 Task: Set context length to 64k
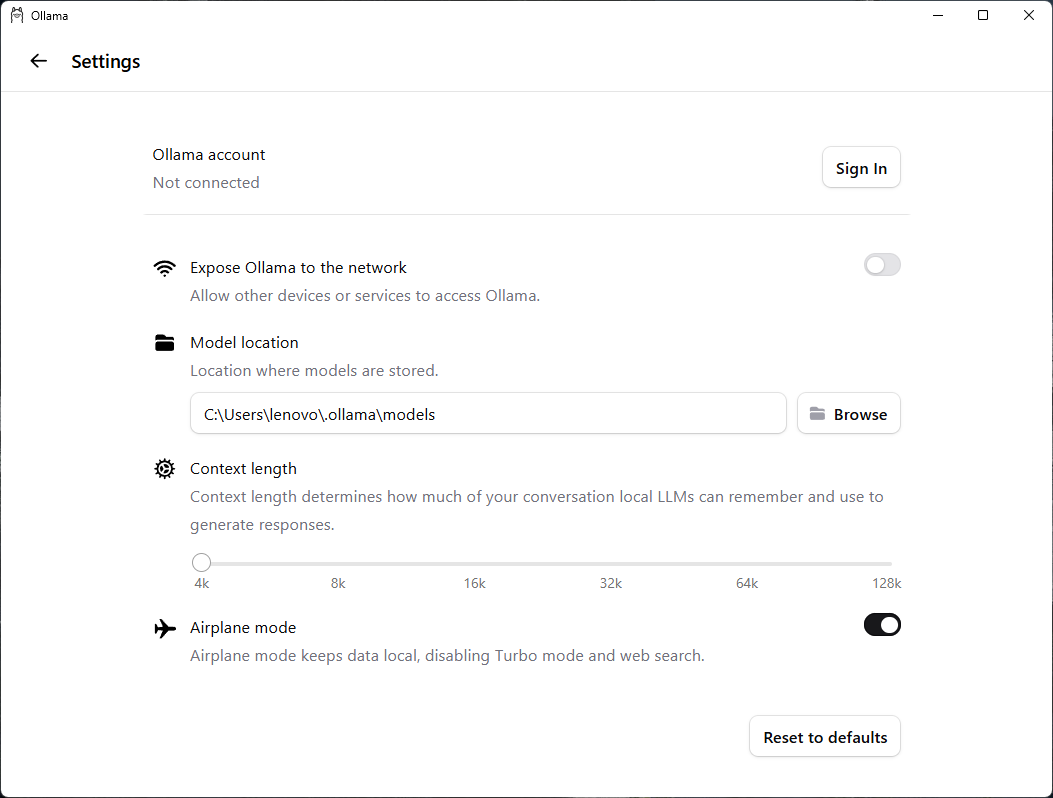click(x=747, y=564)
